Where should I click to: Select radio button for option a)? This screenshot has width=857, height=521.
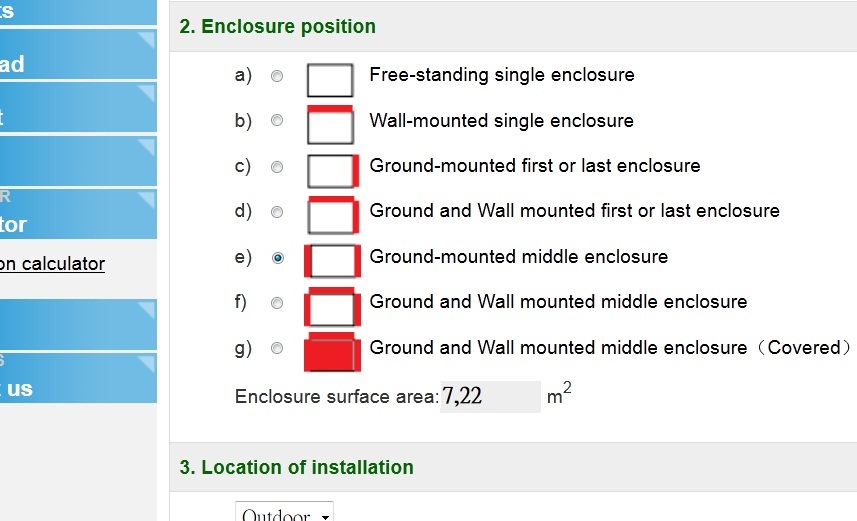[277, 76]
